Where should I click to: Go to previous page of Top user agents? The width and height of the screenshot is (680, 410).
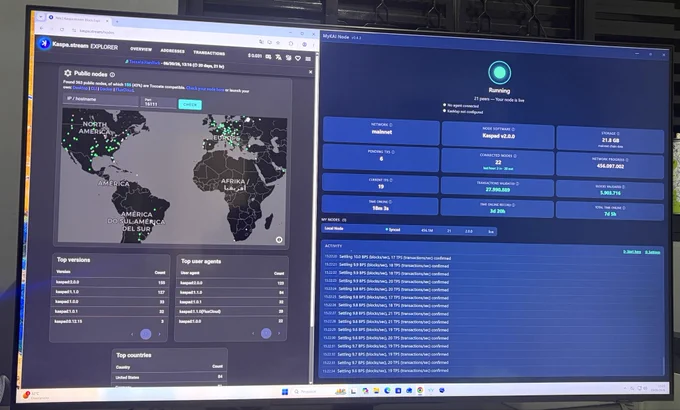coord(253,333)
